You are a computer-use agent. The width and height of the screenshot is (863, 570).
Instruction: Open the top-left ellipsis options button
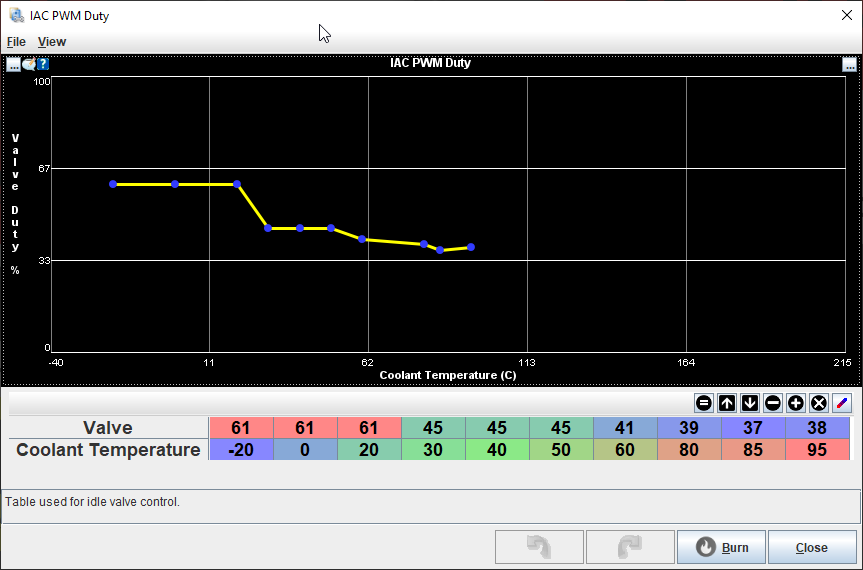tap(14, 64)
